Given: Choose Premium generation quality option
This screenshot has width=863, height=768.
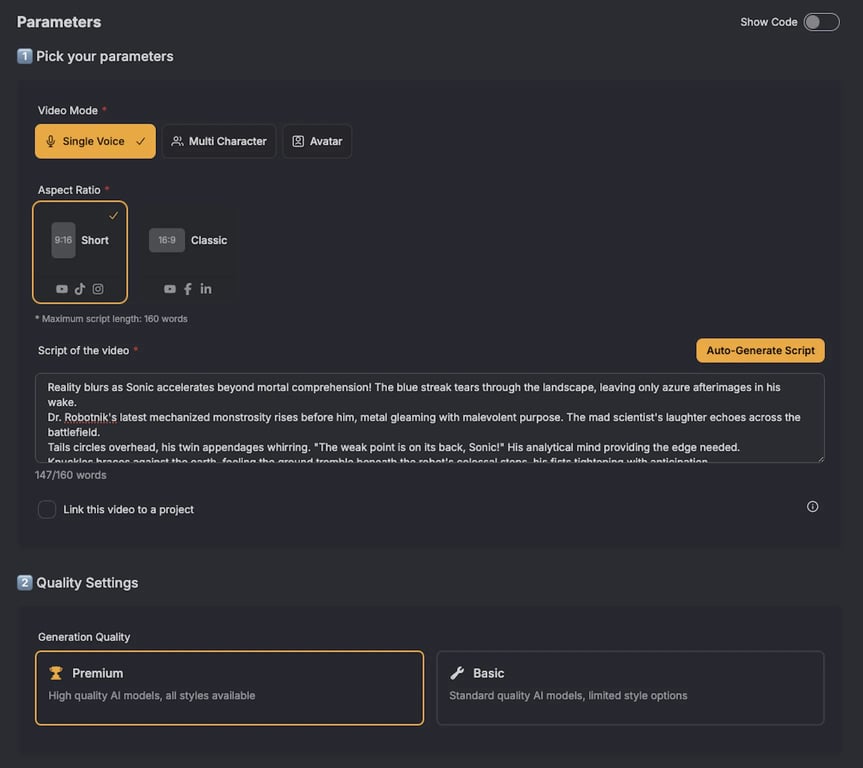Looking at the screenshot, I should click(229, 687).
